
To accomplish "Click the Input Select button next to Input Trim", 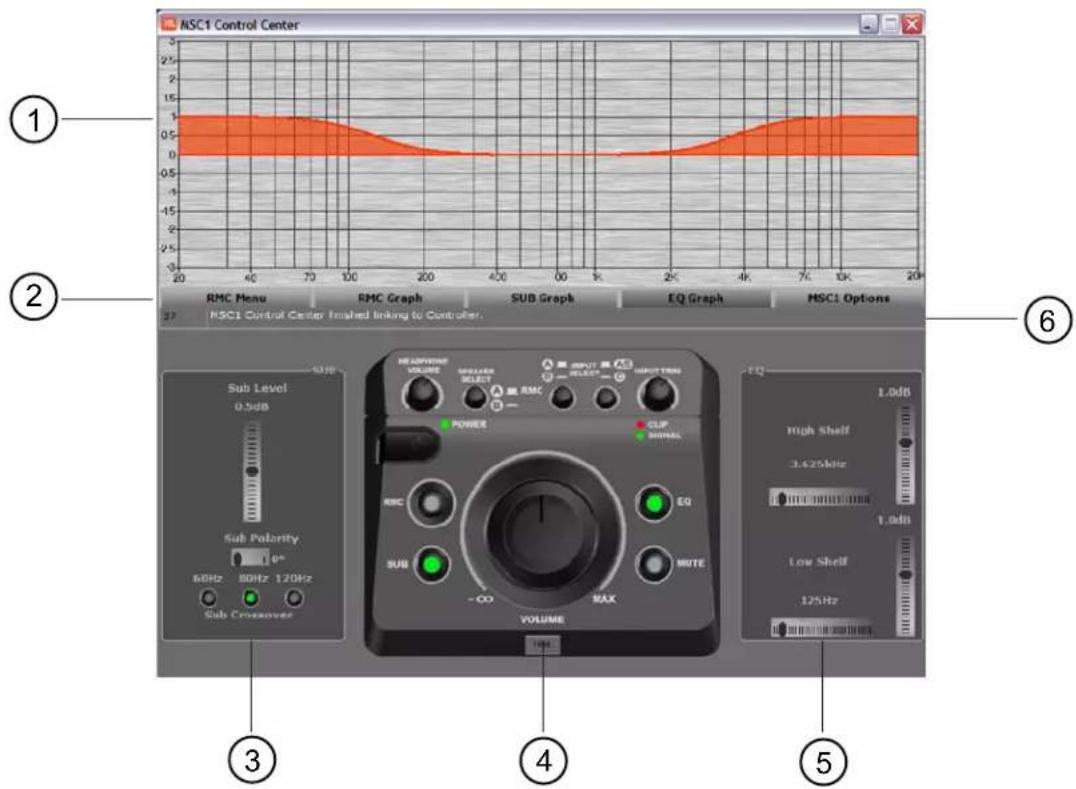I will click(607, 397).
